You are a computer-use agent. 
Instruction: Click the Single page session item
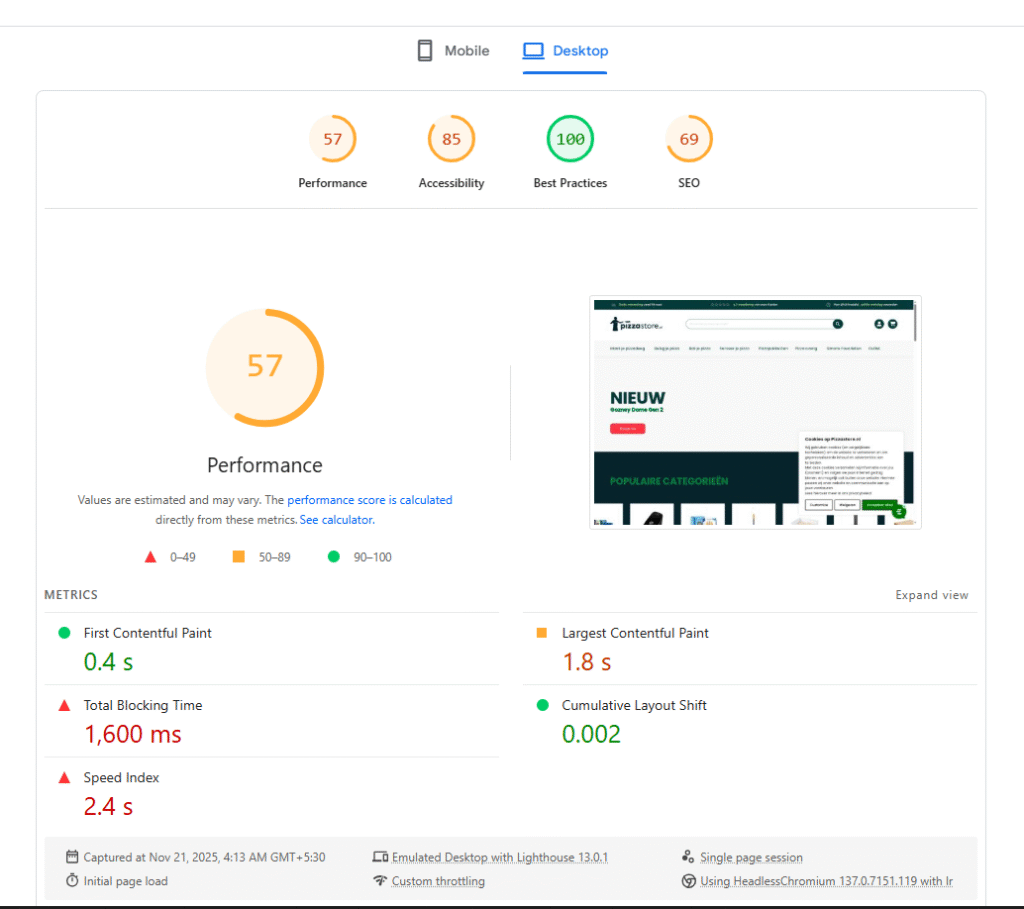coord(750,857)
